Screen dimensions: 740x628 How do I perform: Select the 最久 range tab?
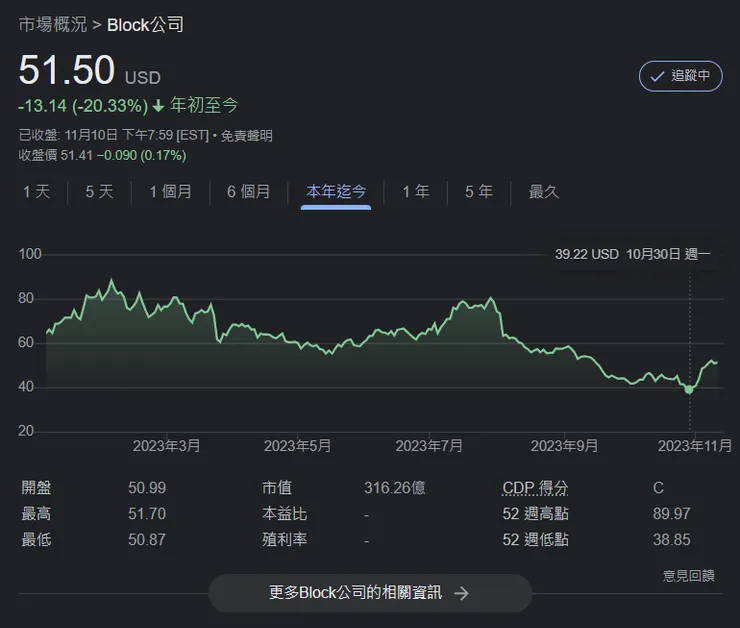point(544,192)
